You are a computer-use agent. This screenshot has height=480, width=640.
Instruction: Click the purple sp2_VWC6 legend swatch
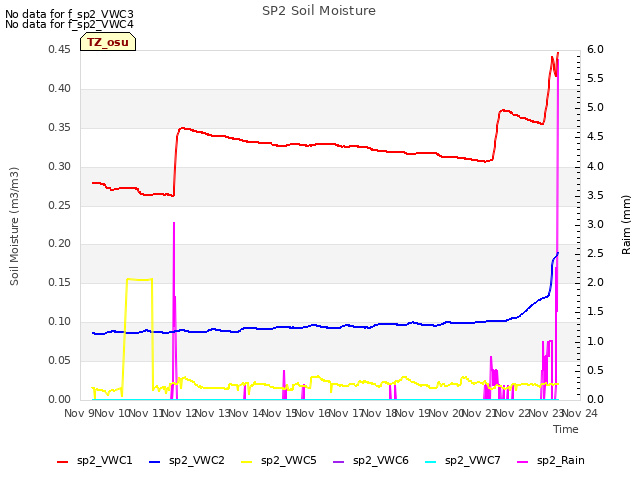point(339,462)
